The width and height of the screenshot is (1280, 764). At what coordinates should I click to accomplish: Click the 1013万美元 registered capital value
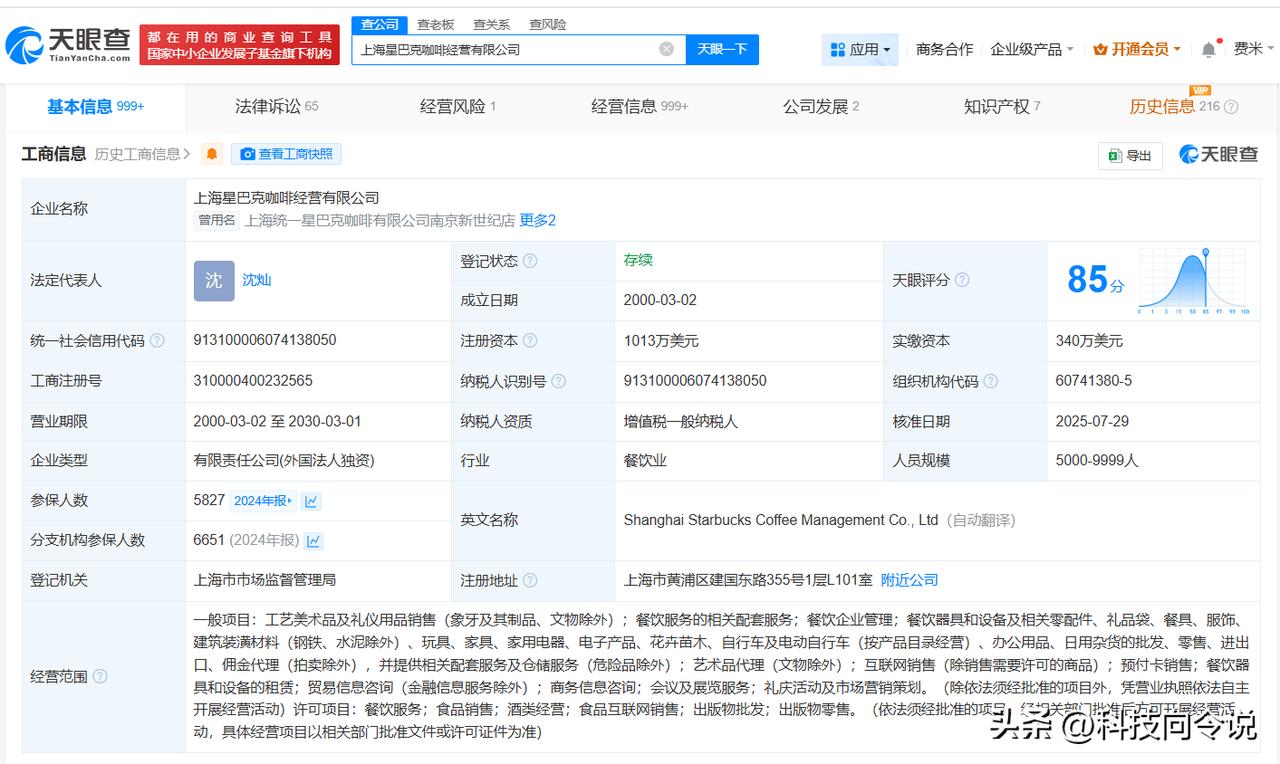tap(661, 341)
